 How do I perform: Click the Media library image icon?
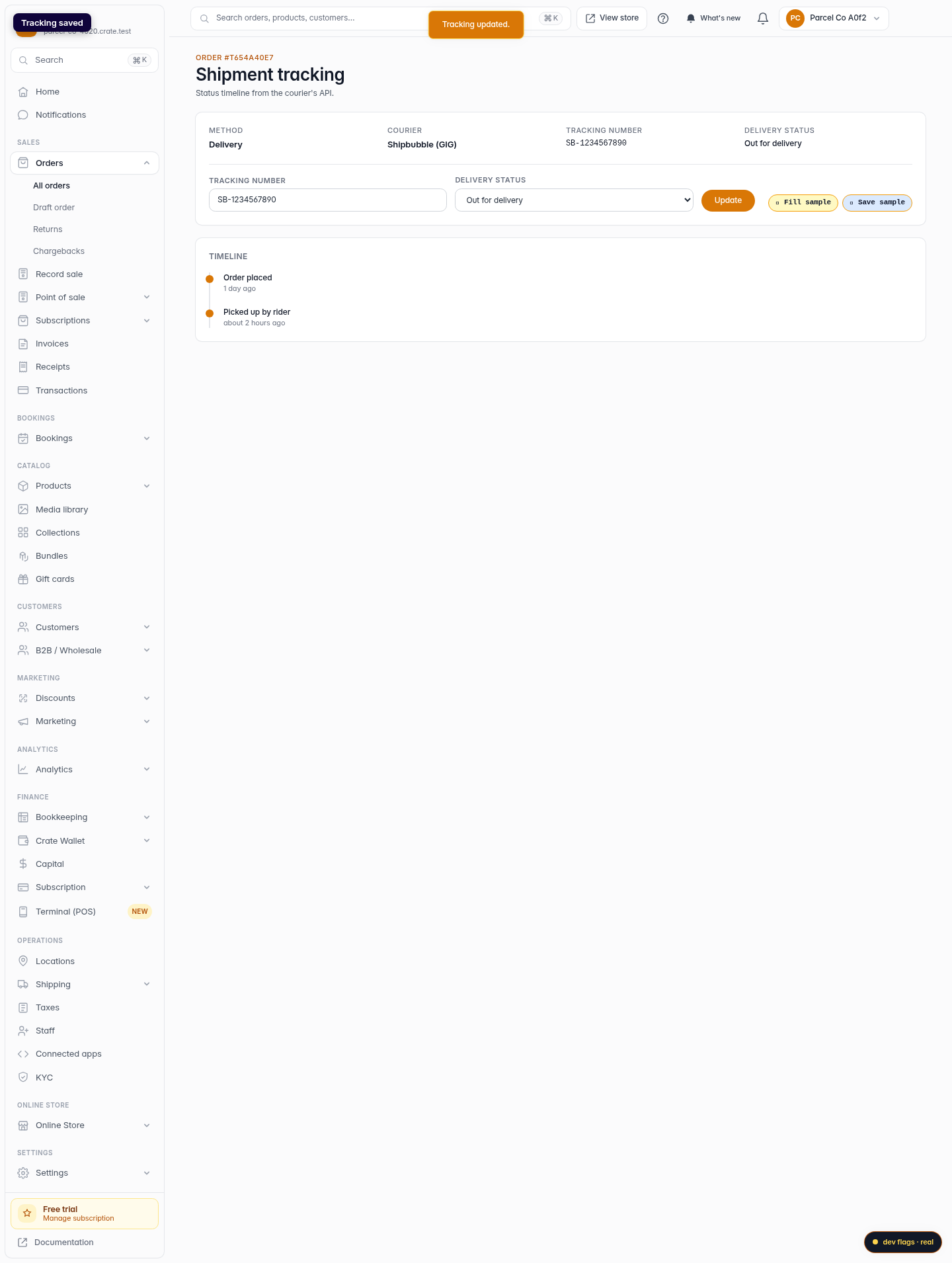[23, 509]
